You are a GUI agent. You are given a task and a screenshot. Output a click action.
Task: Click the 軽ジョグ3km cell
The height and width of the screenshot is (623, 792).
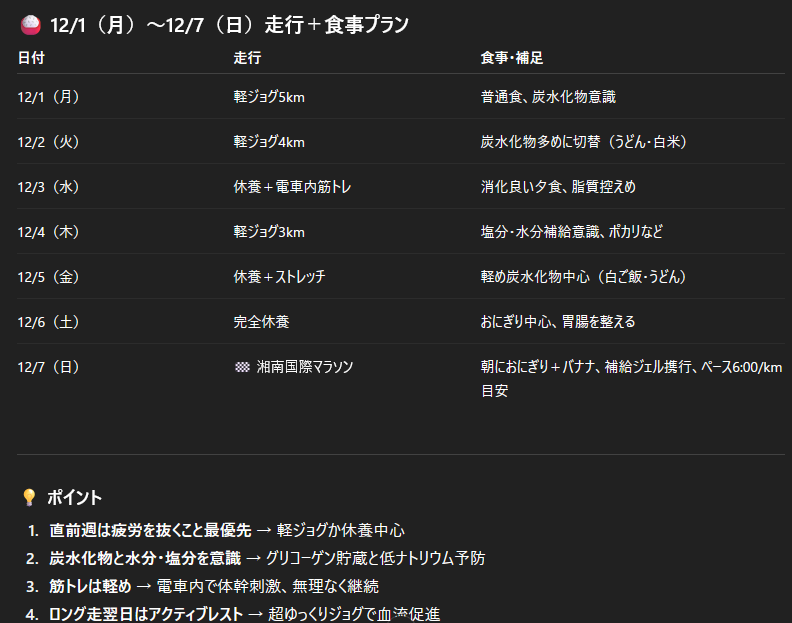(x=269, y=232)
